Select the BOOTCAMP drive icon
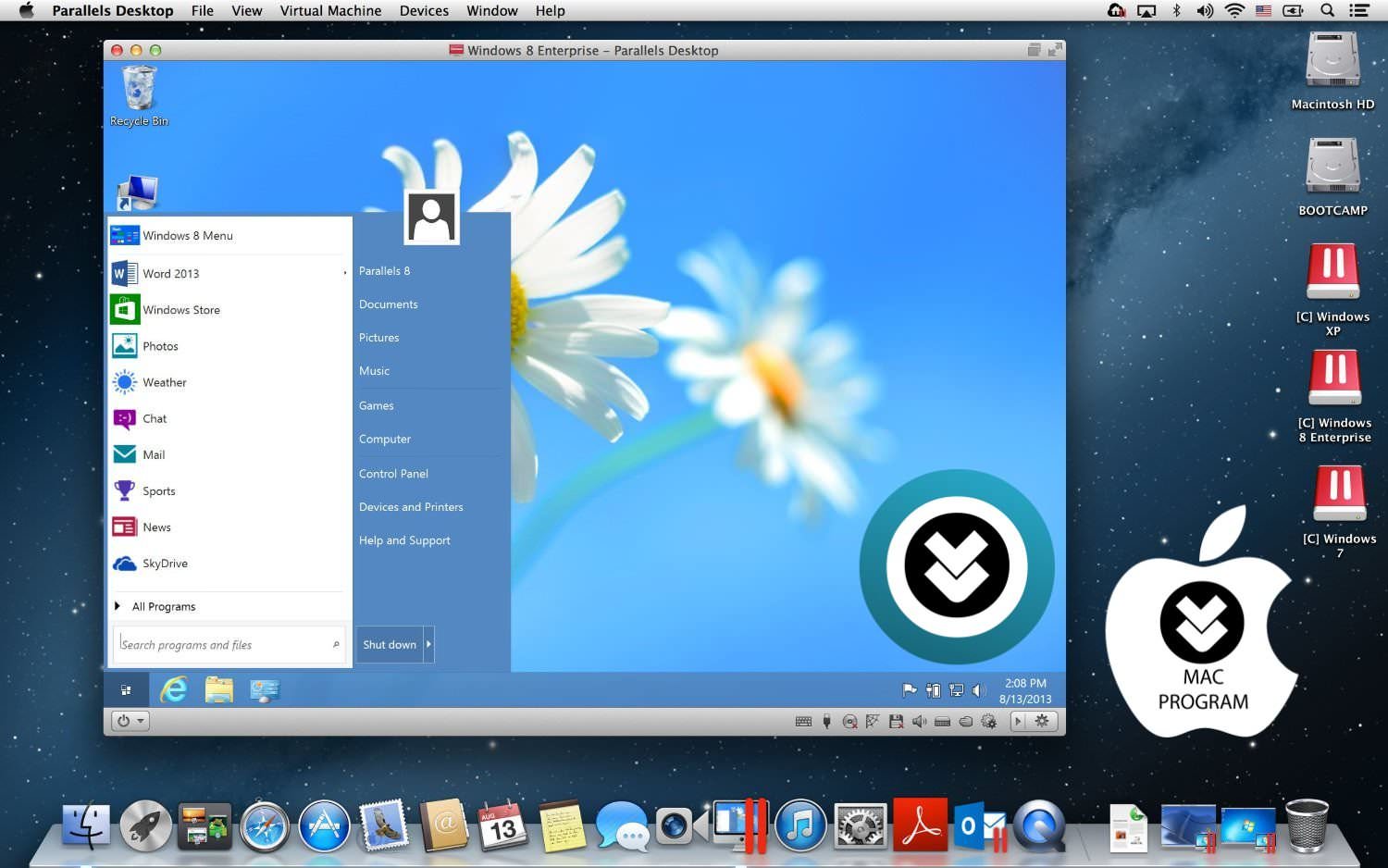This screenshot has height=868, width=1388. coord(1332,177)
